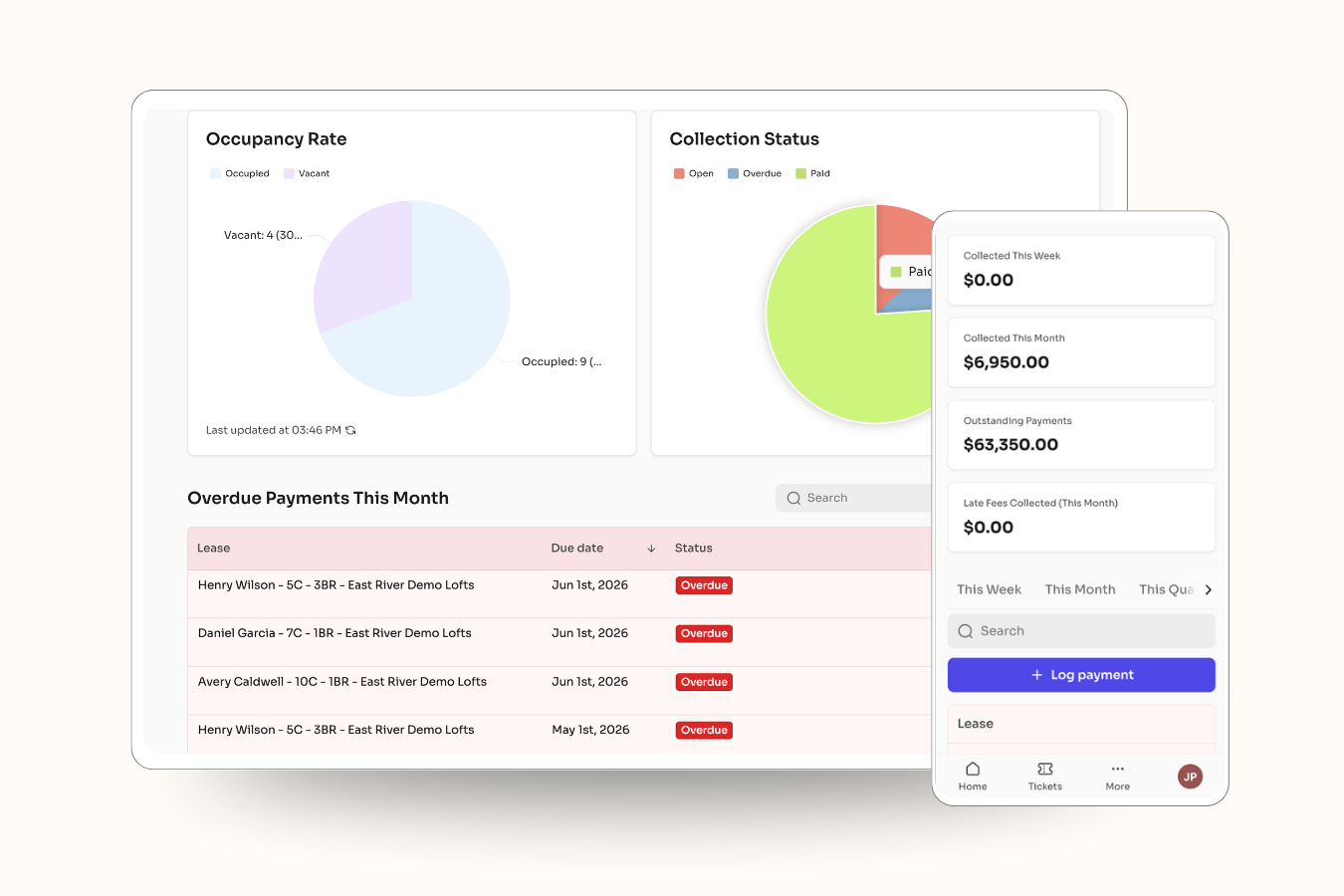
Task: Open Tickets from the mobile bottom bar
Action: 1045,776
